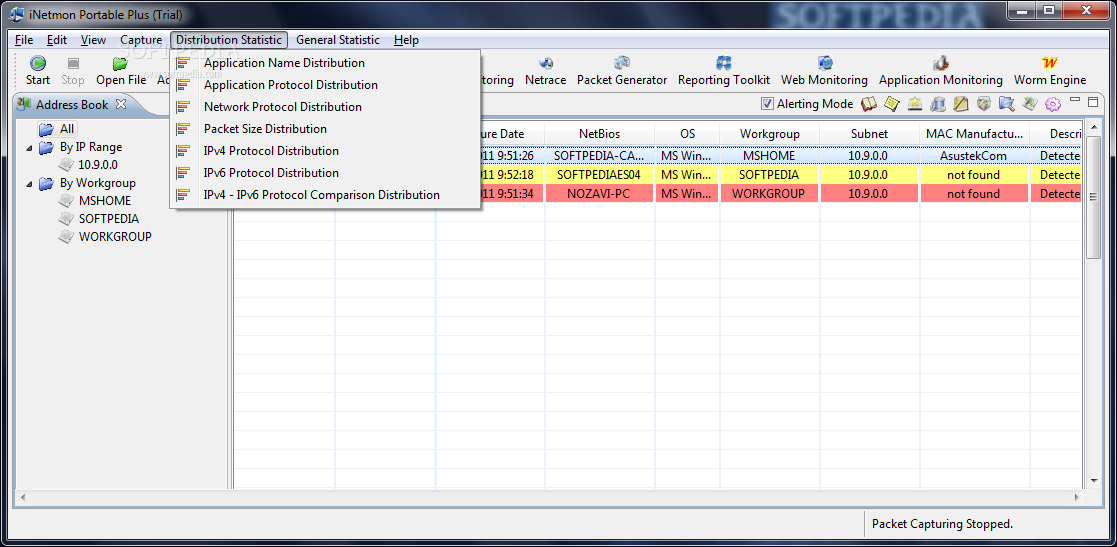Collapse the By Workgroup tree node
Viewport: 1117px width, 547px height.
pyautogui.click(x=29, y=183)
